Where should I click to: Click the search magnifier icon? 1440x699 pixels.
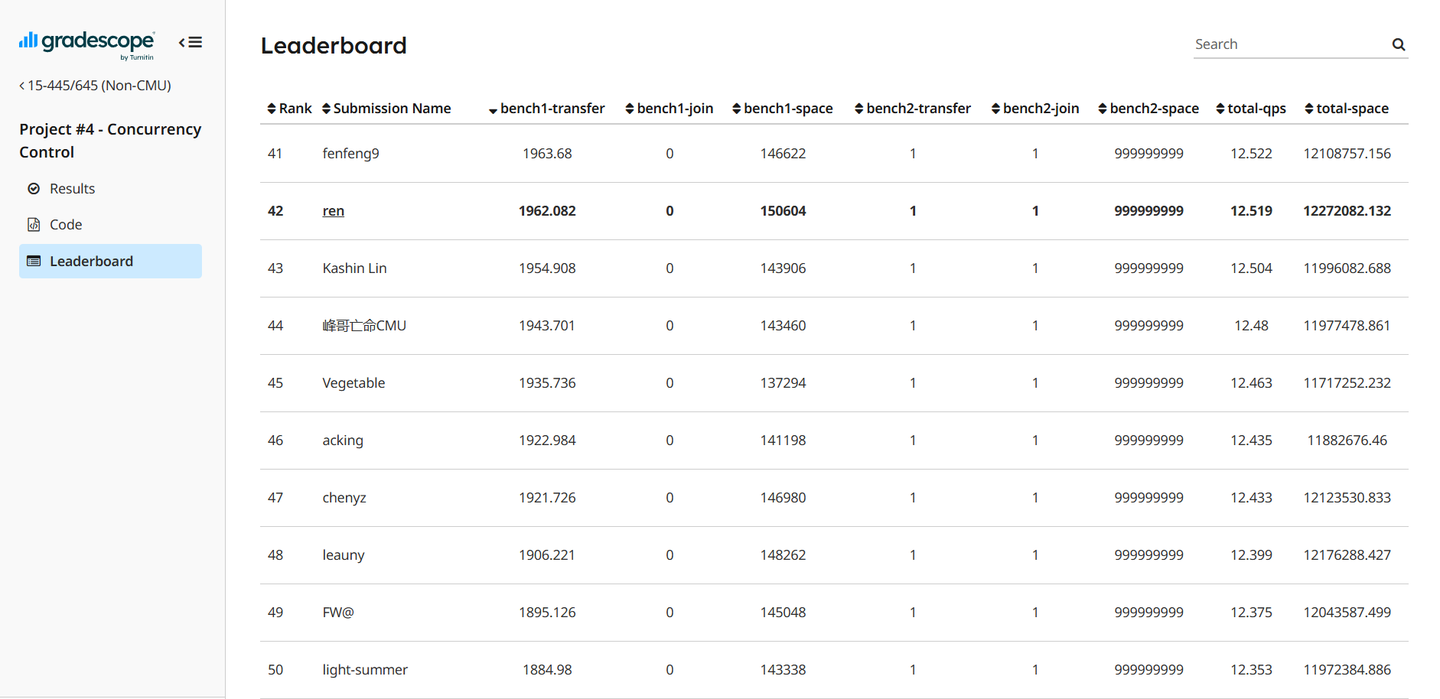(x=1398, y=44)
